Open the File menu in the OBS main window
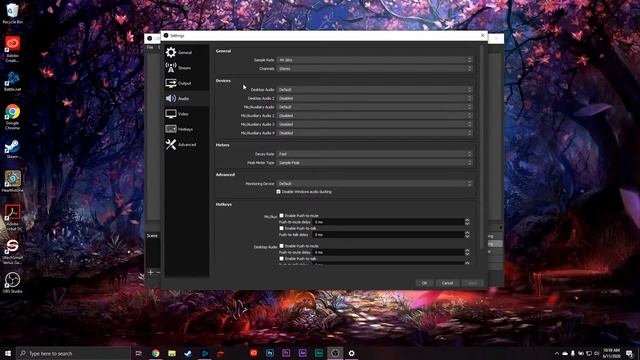Screen dimensions: 640x360 coord(150,47)
